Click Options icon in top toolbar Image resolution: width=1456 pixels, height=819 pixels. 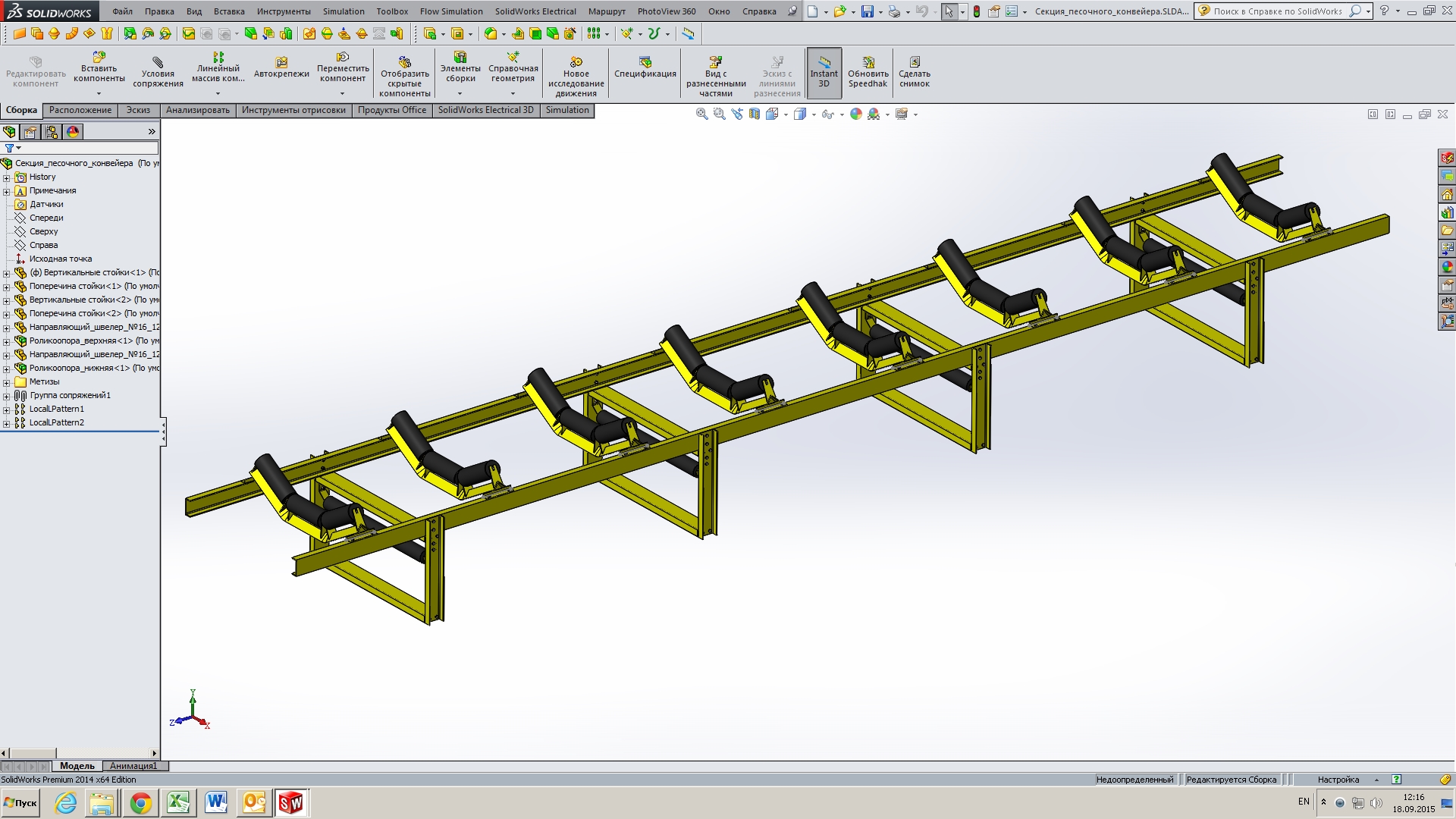[1011, 11]
